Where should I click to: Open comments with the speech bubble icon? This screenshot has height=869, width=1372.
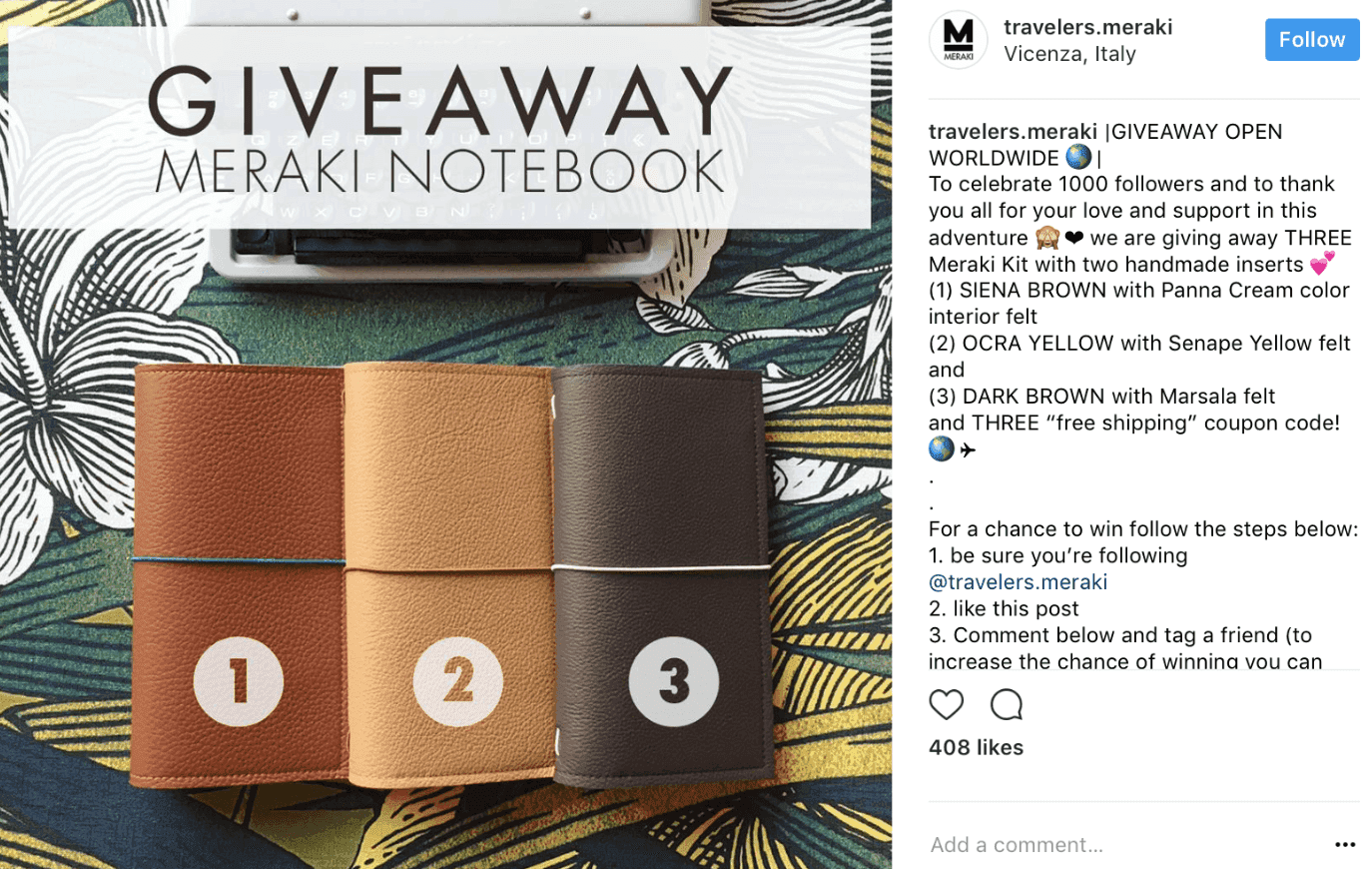coord(1007,705)
